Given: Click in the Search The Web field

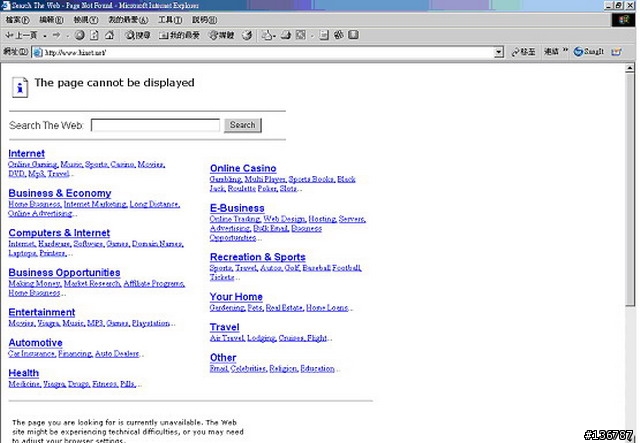Looking at the screenshot, I should click(155, 125).
